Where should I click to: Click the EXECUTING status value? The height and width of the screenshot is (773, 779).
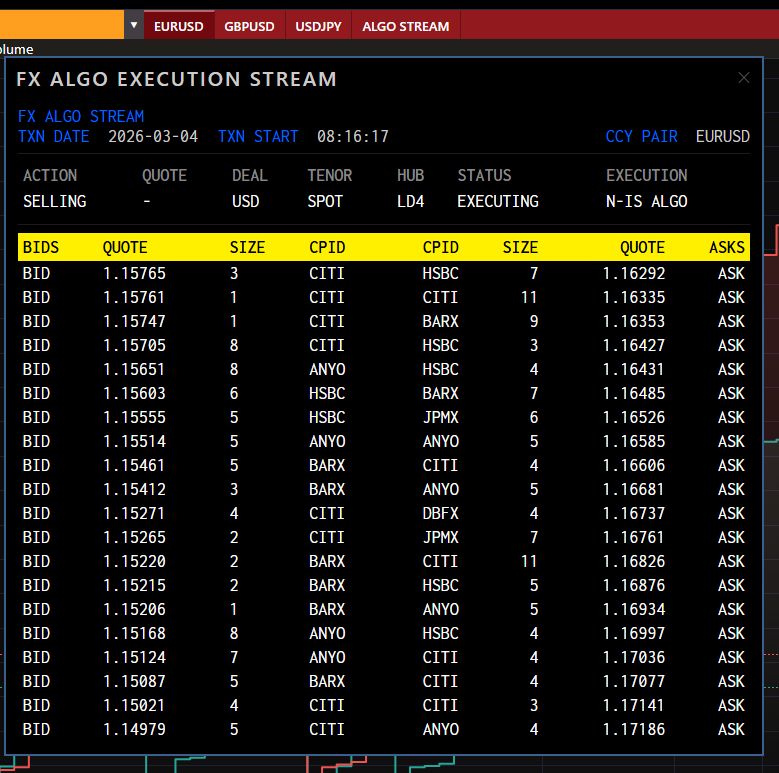497,201
